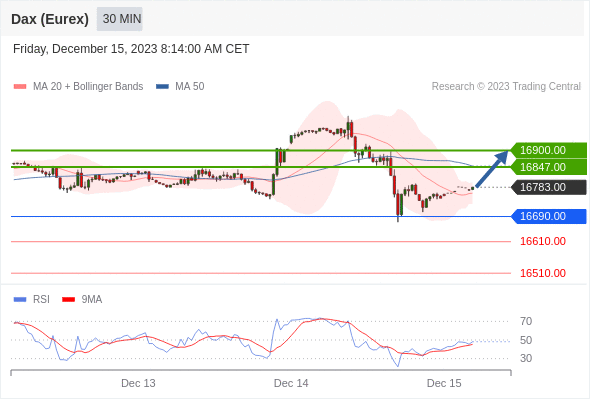Click the red 9MA legend swatch

click(x=68, y=300)
